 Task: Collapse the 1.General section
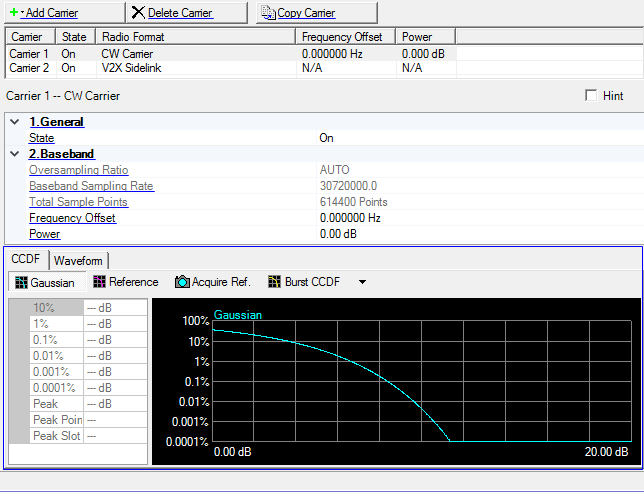point(14,122)
